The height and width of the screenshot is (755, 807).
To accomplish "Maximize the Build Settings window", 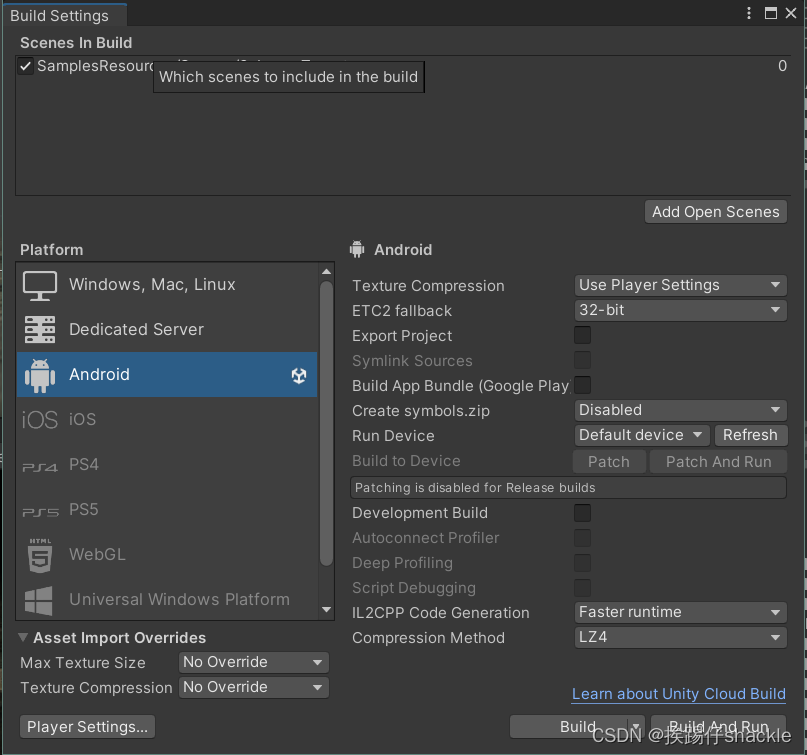I will pyautogui.click(x=770, y=13).
